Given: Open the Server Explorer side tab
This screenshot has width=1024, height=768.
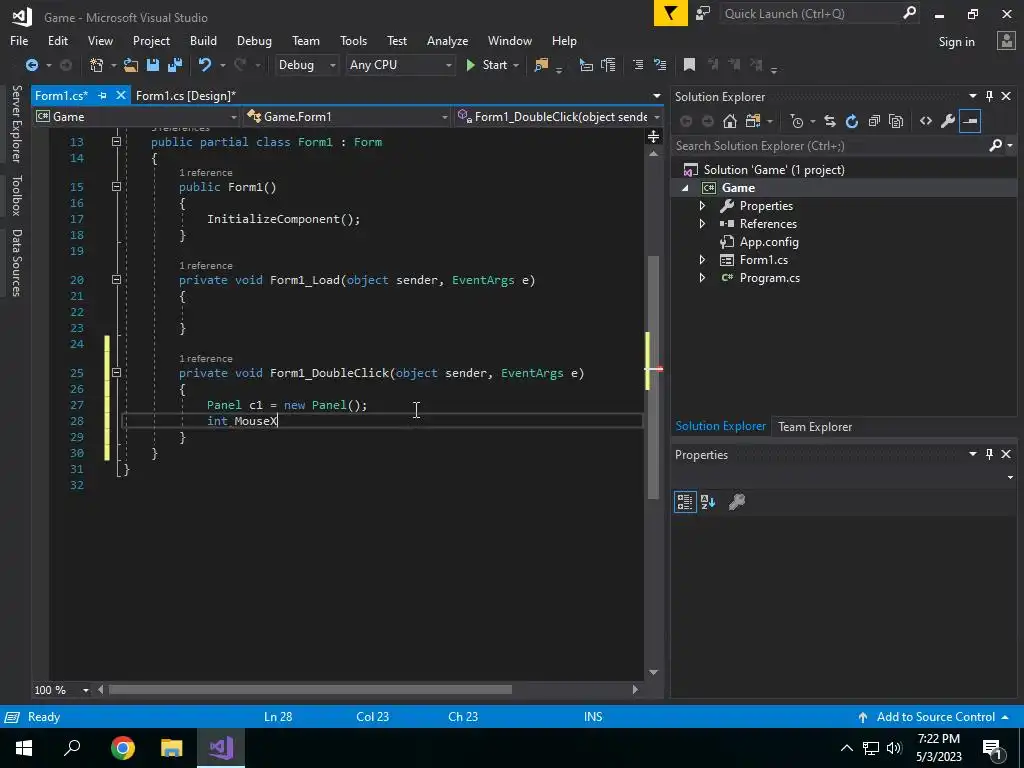Looking at the screenshot, I should point(17,123).
